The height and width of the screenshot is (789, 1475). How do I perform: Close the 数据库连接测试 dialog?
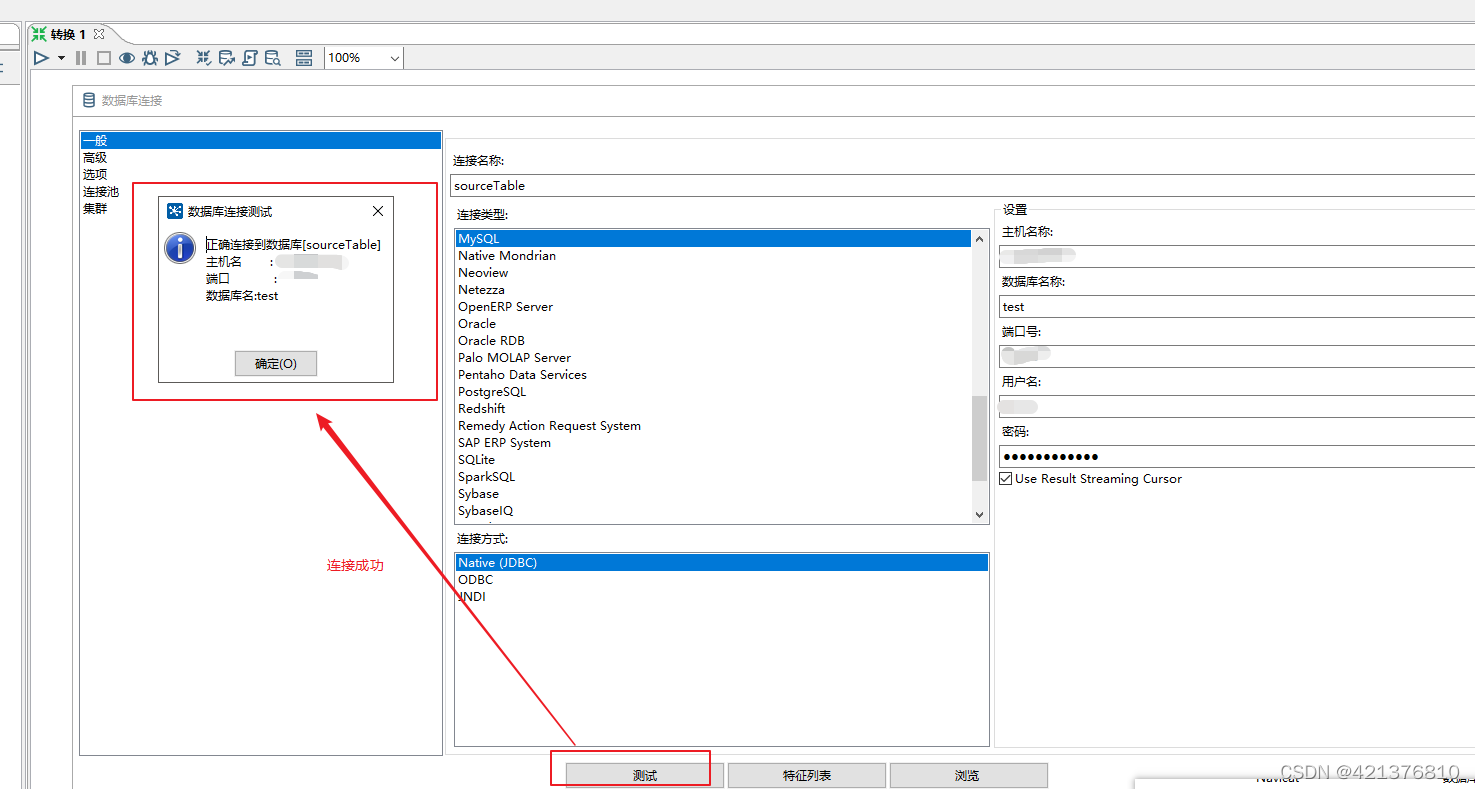pos(378,211)
